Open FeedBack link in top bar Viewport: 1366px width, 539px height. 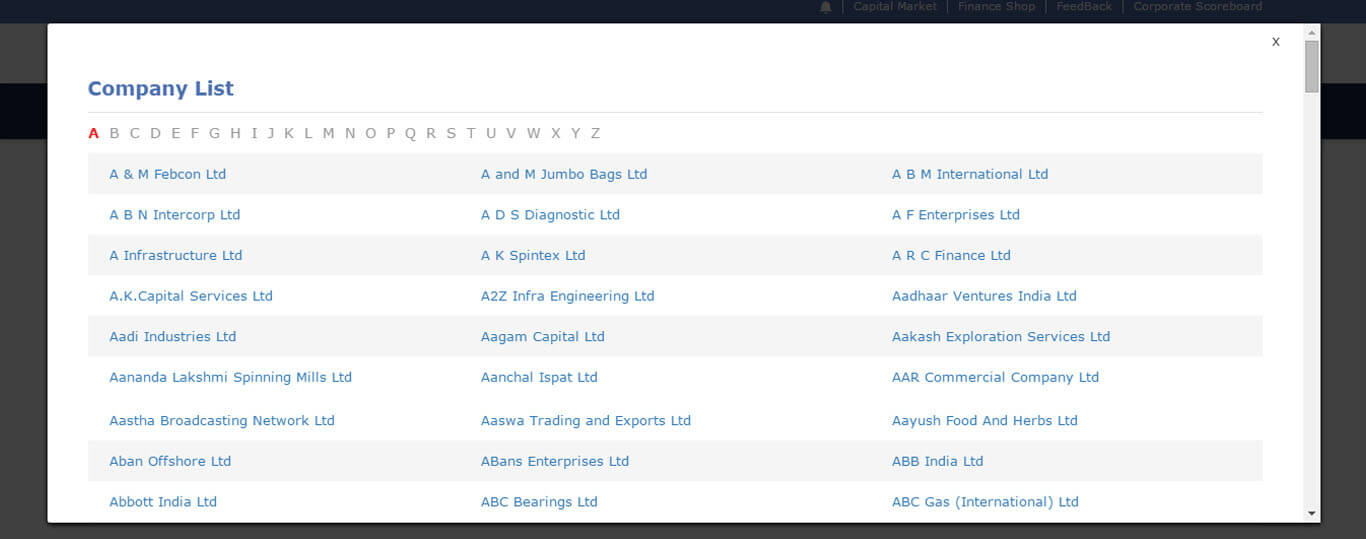point(1084,6)
